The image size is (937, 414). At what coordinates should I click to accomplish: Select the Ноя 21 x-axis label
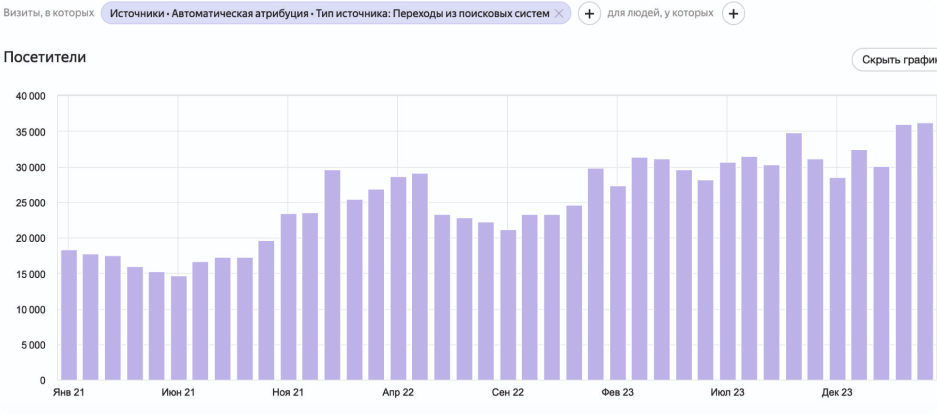point(288,392)
